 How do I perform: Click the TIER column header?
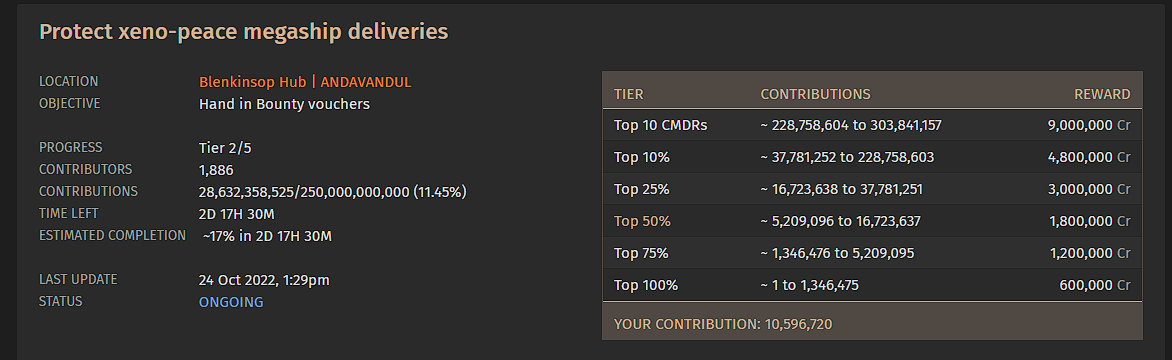(x=629, y=94)
